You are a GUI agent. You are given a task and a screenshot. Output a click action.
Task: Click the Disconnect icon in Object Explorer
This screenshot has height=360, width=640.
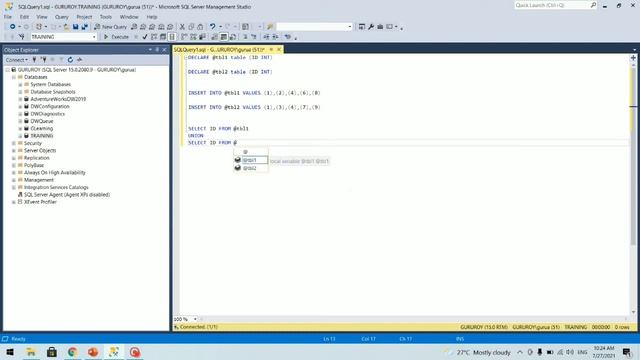pos(44,60)
